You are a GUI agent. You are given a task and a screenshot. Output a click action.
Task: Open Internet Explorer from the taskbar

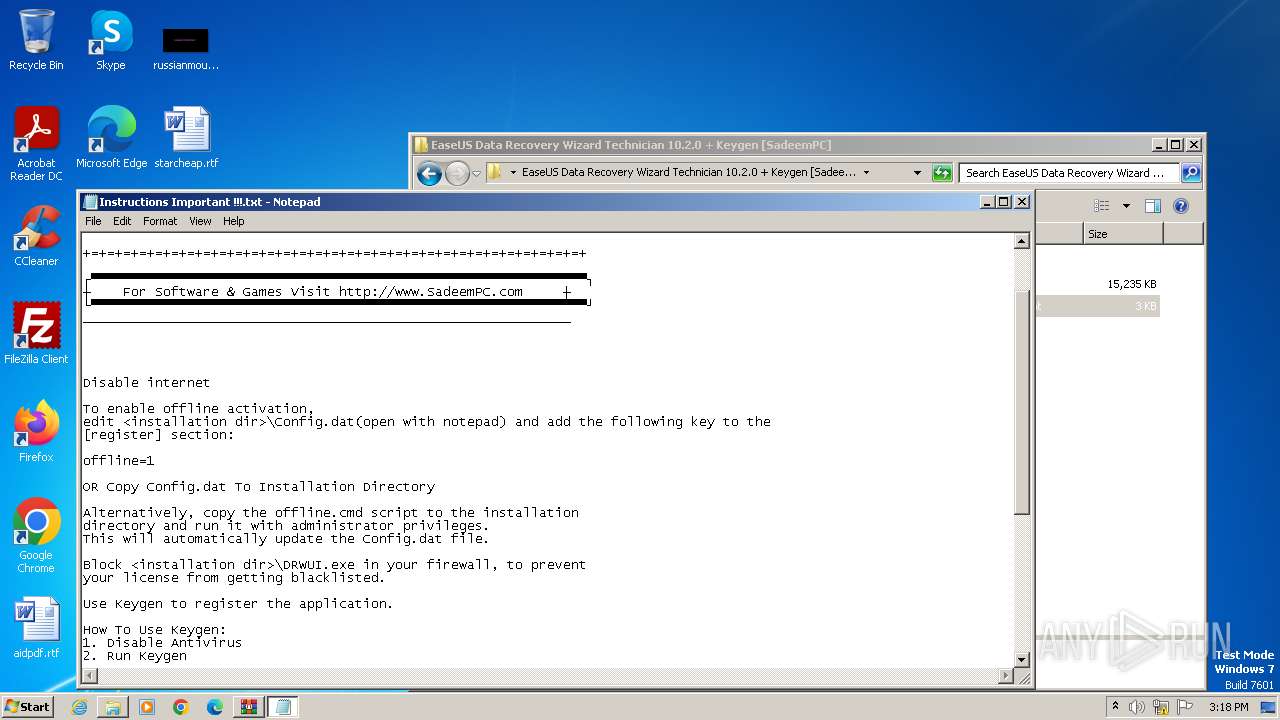click(79, 707)
